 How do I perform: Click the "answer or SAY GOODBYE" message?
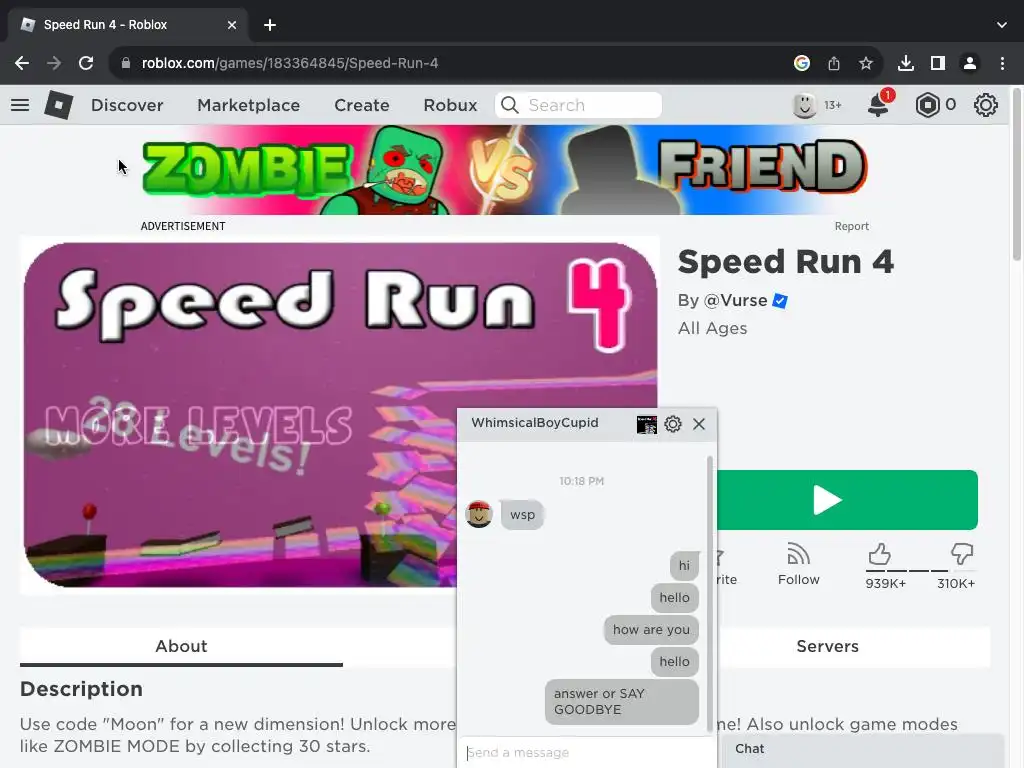click(x=622, y=702)
